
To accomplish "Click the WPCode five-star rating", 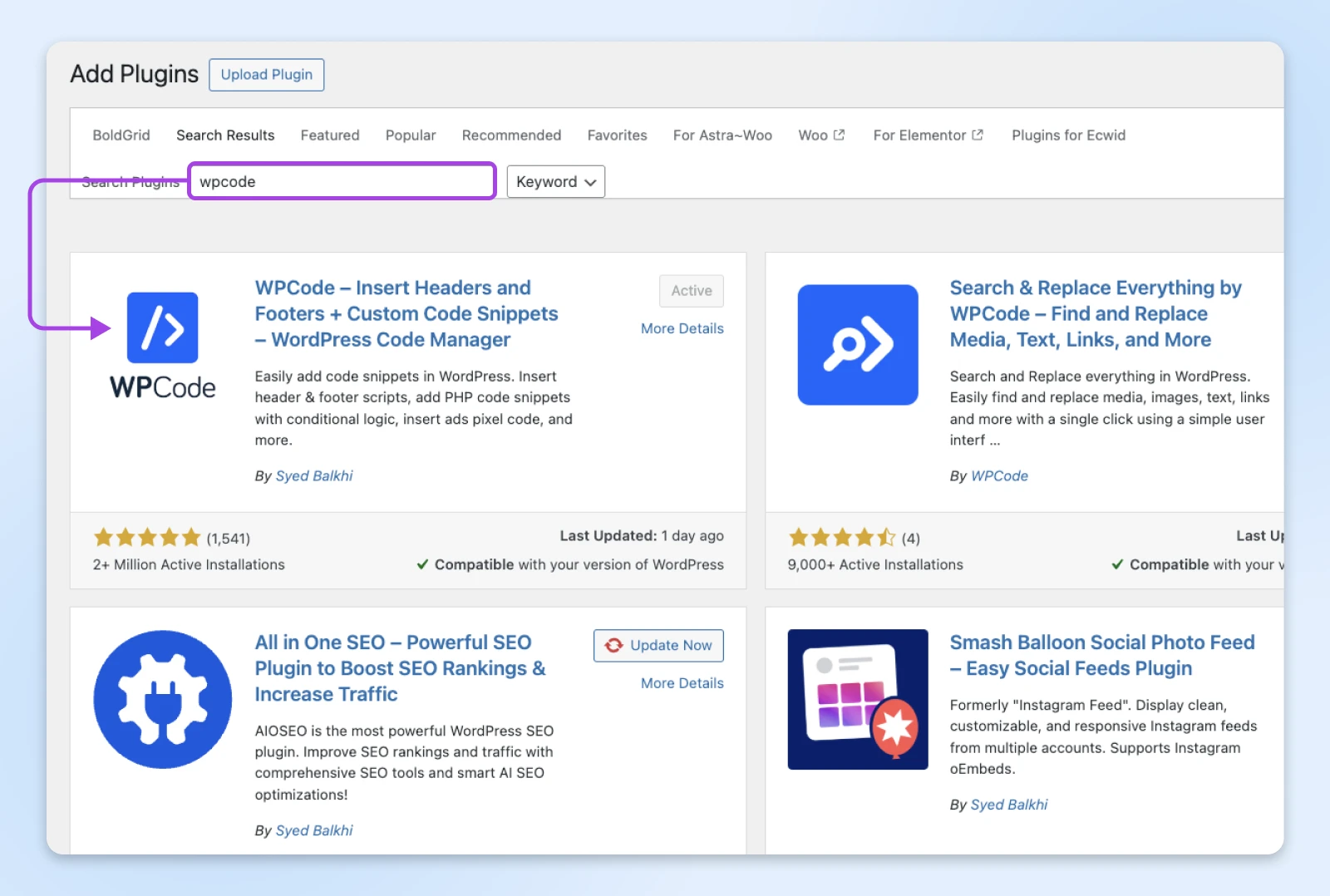I will click(147, 538).
